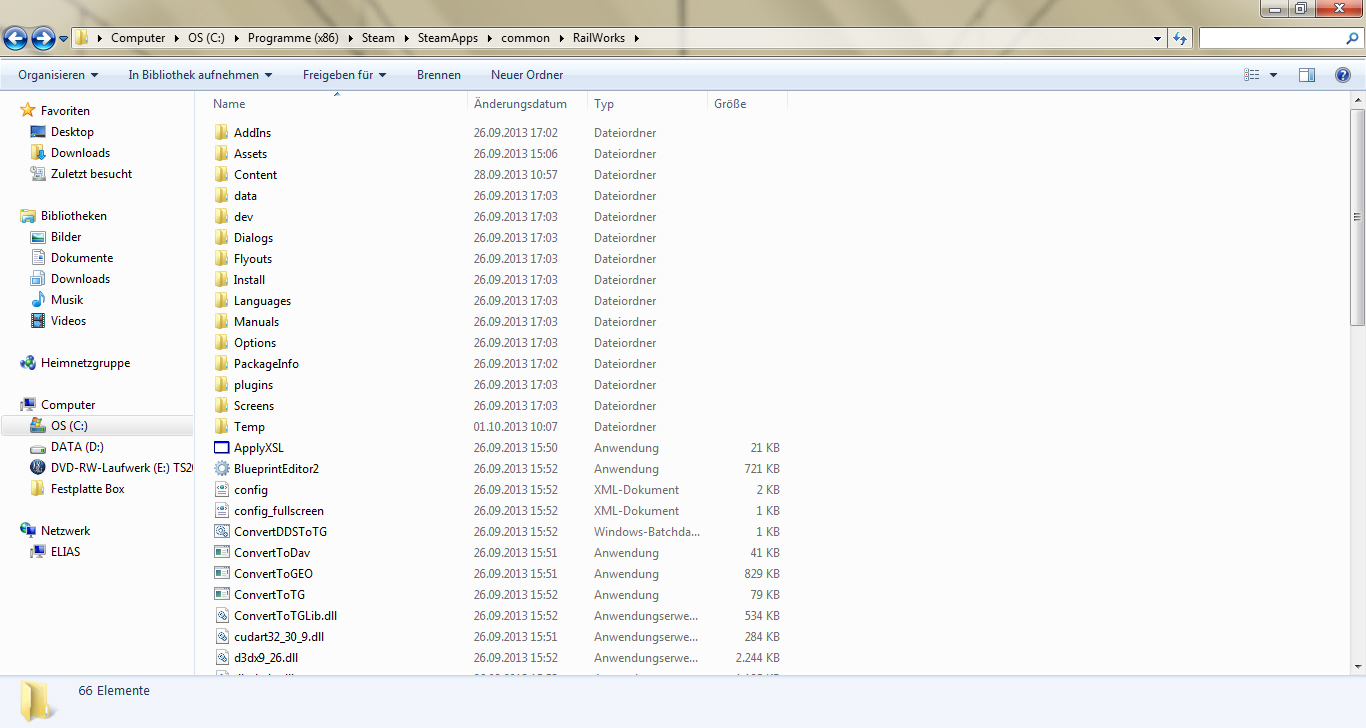The width and height of the screenshot is (1366, 728).
Task: Select Netzwerk in the navigation pane
Action: [65, 531]
